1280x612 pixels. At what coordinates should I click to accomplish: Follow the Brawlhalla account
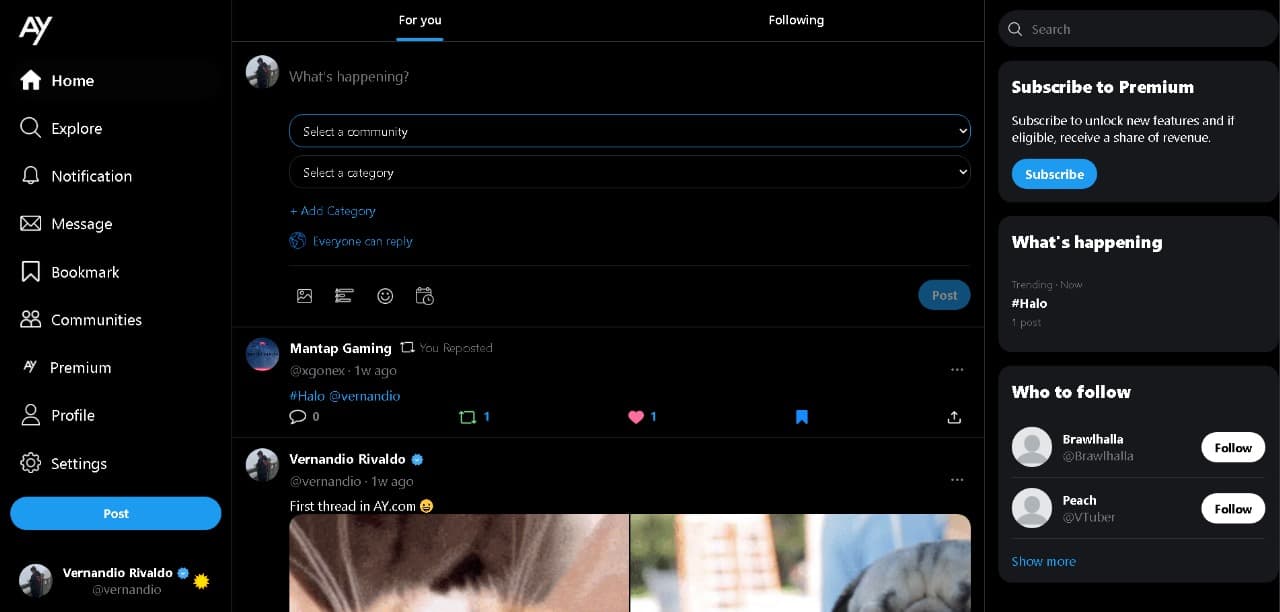click(1232, 447)
